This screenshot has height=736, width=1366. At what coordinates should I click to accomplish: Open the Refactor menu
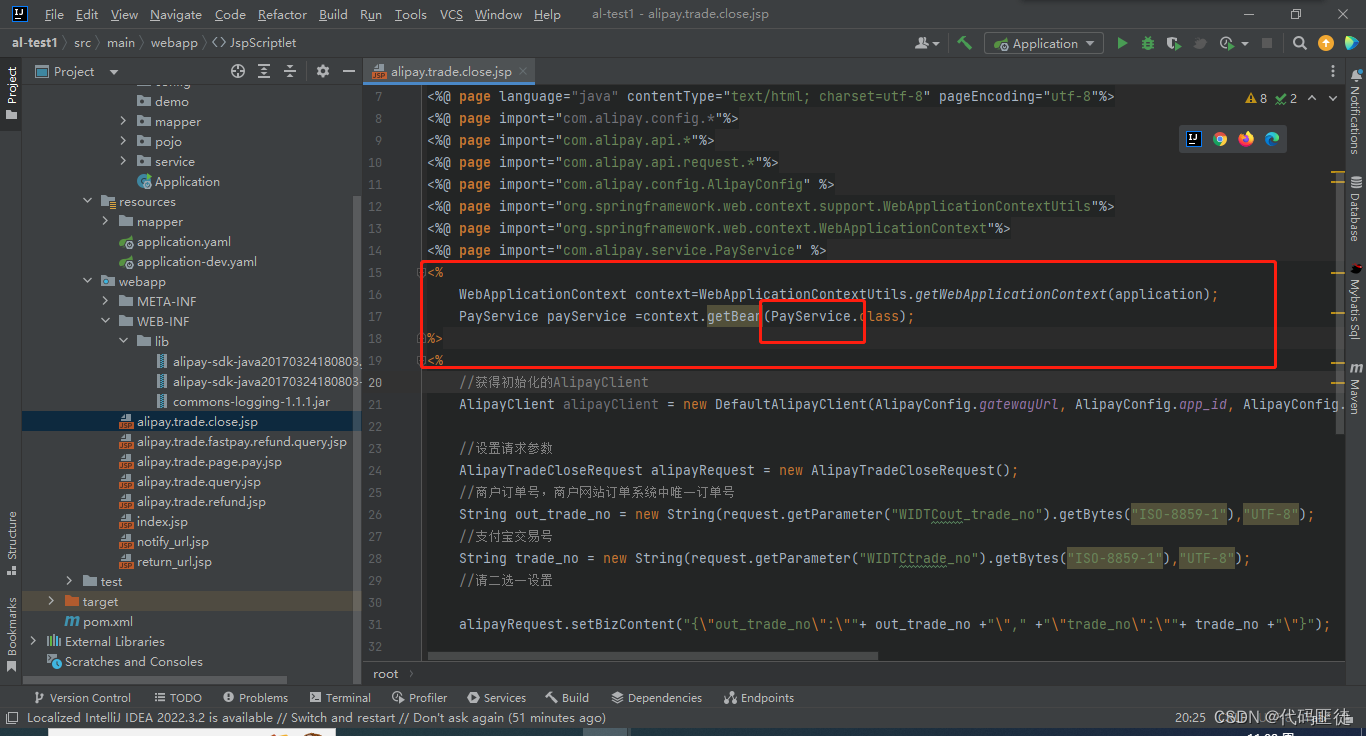[x=282, y=15]
